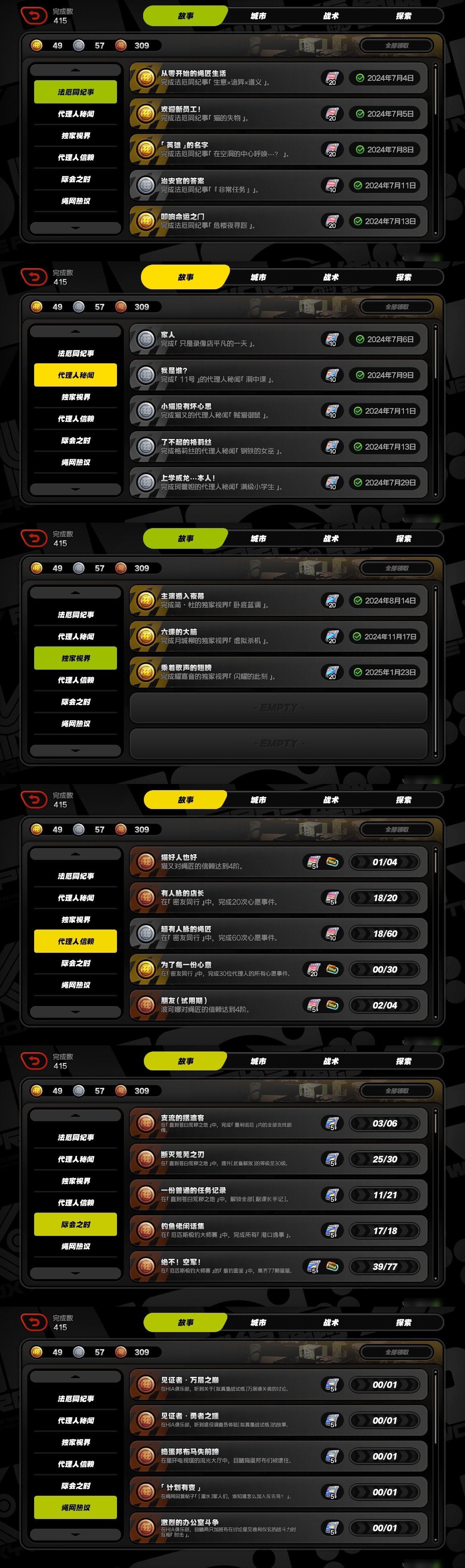Image resolution: width=465 pixels, height=1568 pixels.
Task: Click 全部领取 button above 六课的大脑 list
Action: point(397,568)
